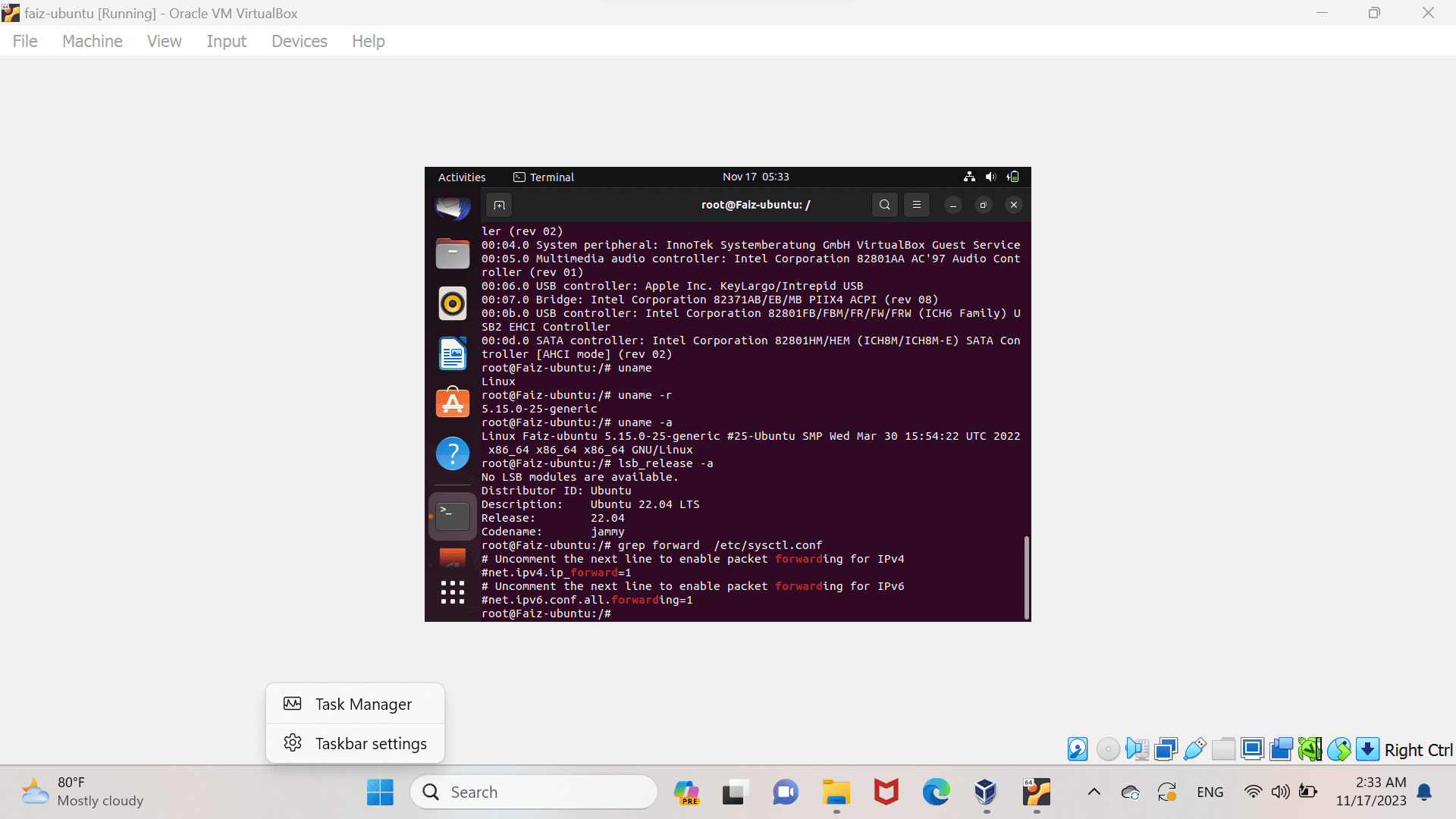Screen dimensions: 1456x819
Task: Open the search icon in Terminal header
Action: [884, 205]
